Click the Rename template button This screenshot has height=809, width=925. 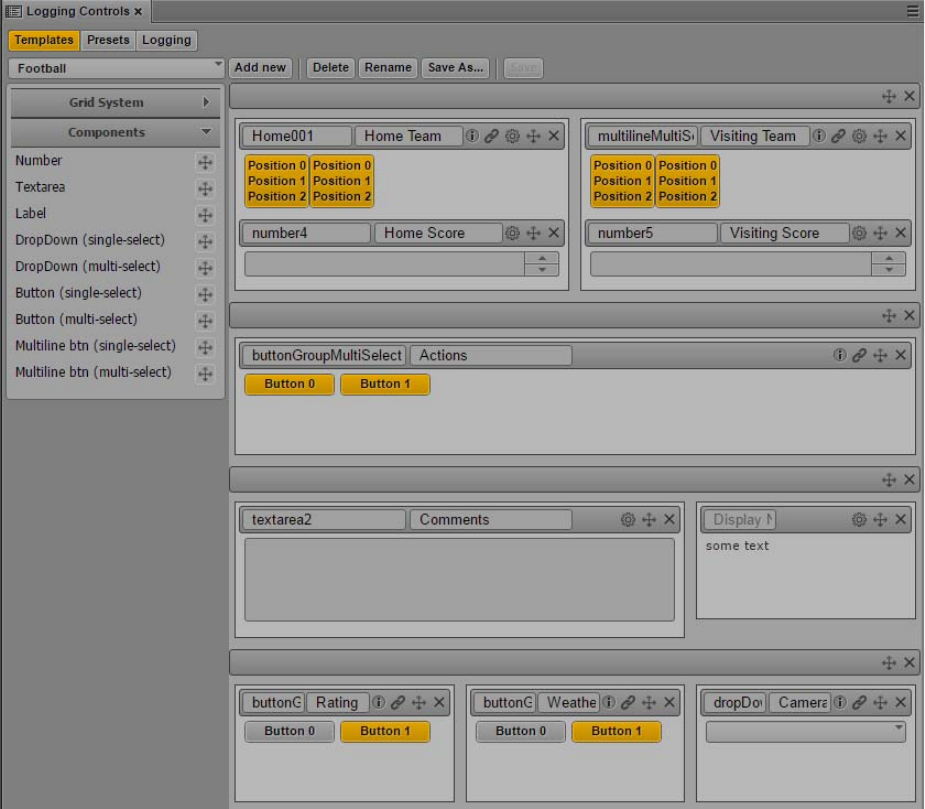click(x=388, y=68)
